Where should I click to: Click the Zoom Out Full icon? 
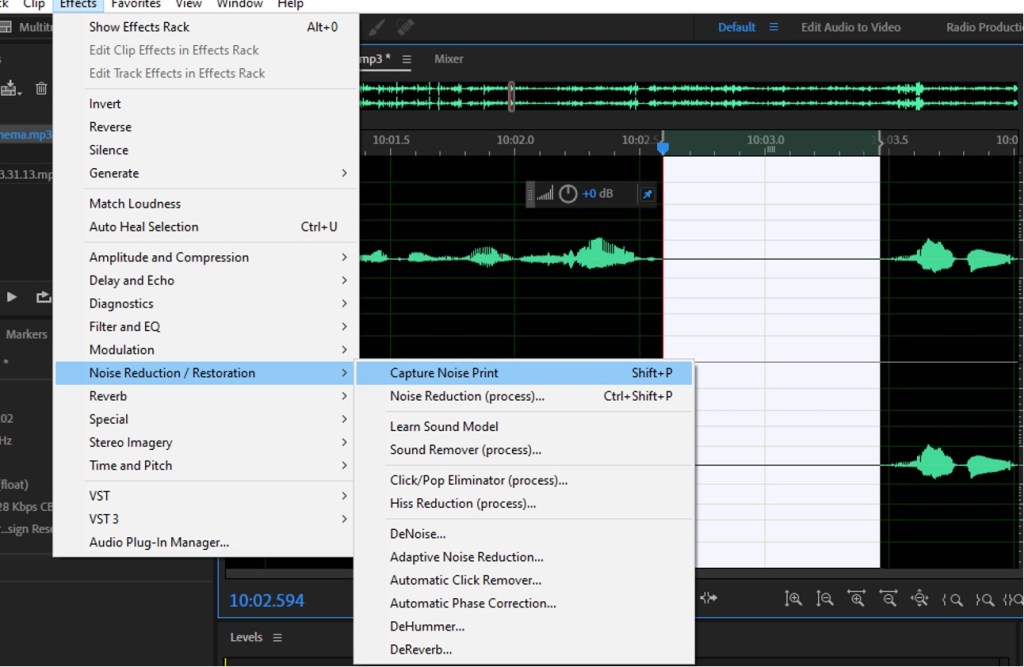[x=921, y=599]
